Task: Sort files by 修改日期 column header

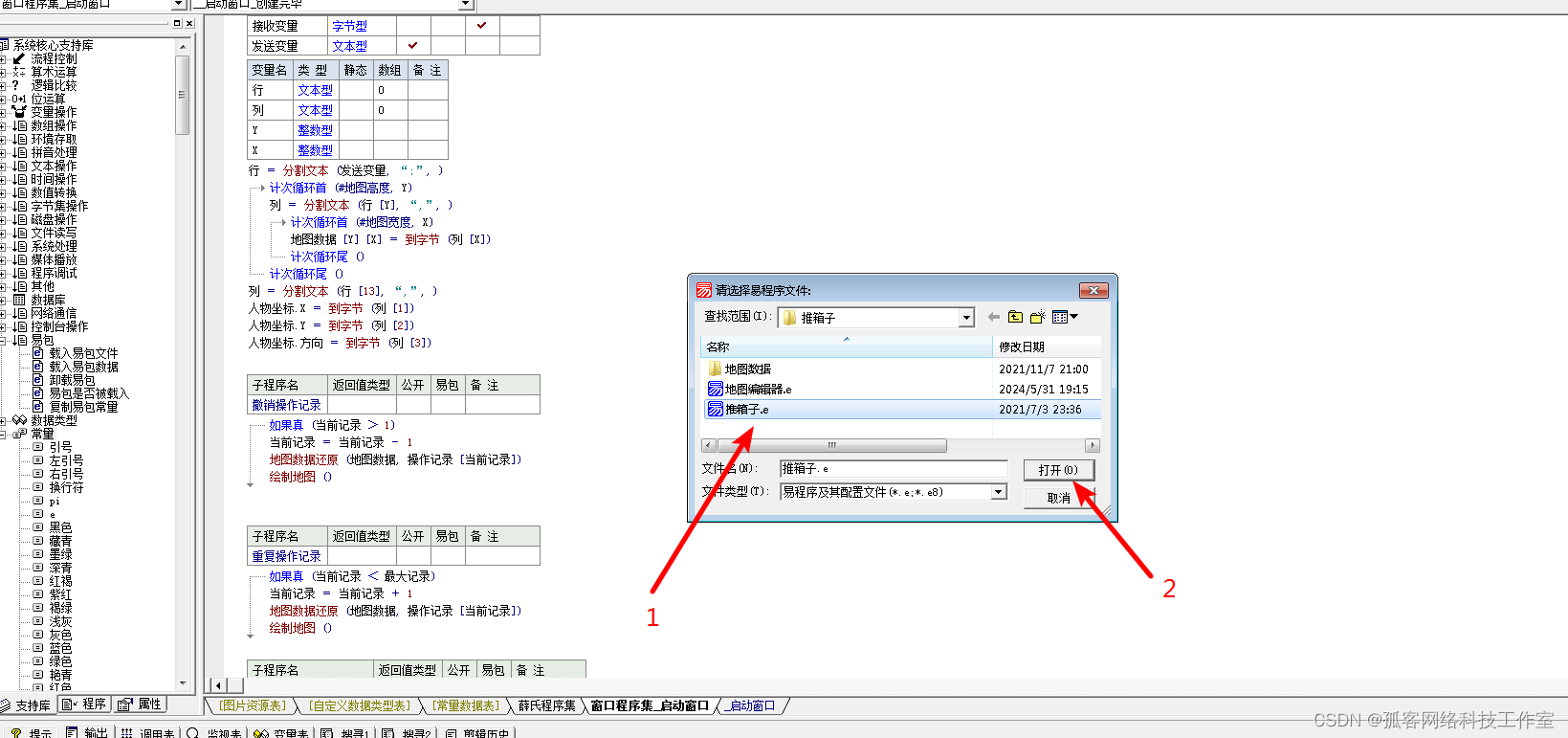Action: [x=1047, y=347]
